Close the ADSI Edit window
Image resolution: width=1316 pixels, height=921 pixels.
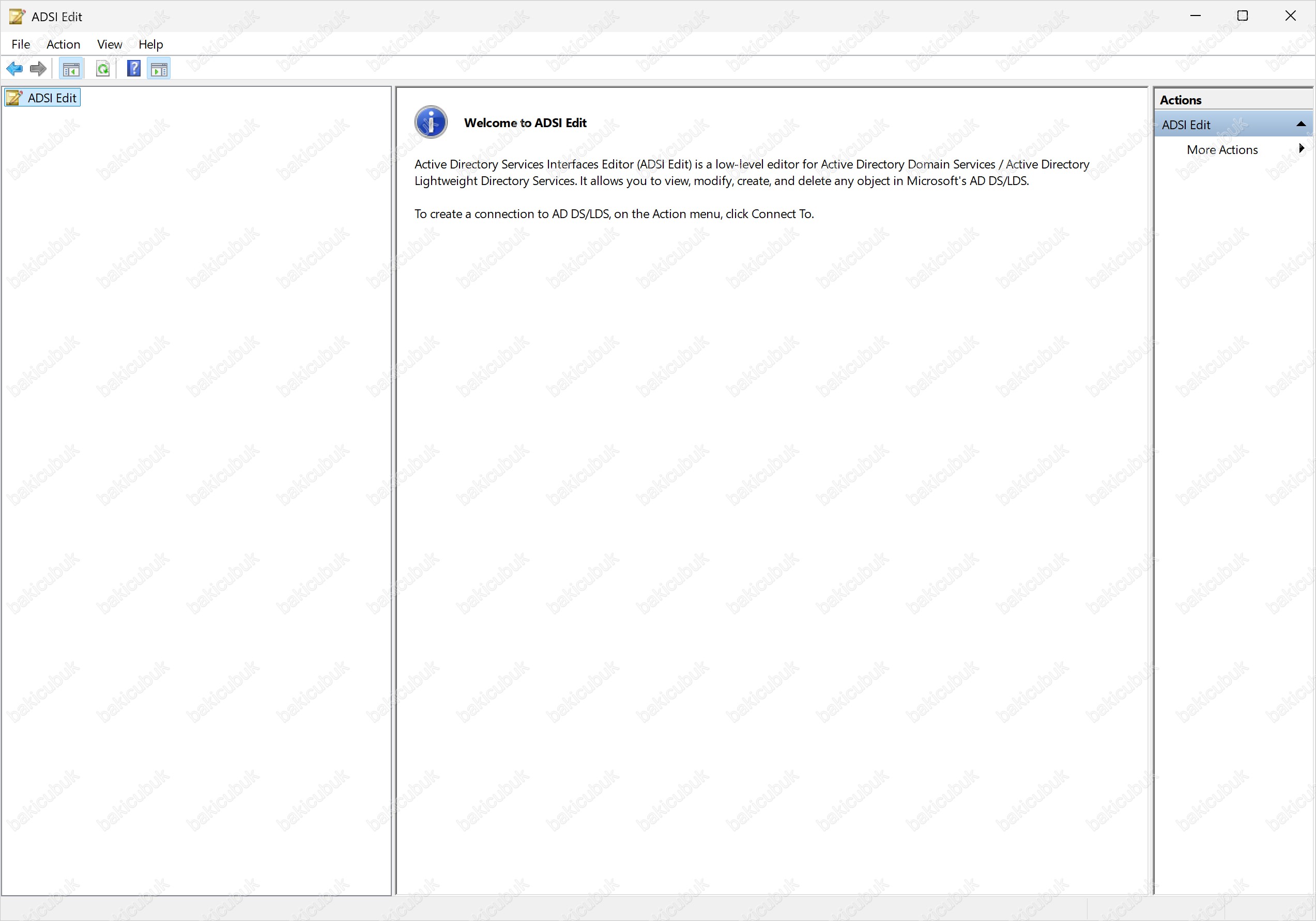pos(1291,16)
